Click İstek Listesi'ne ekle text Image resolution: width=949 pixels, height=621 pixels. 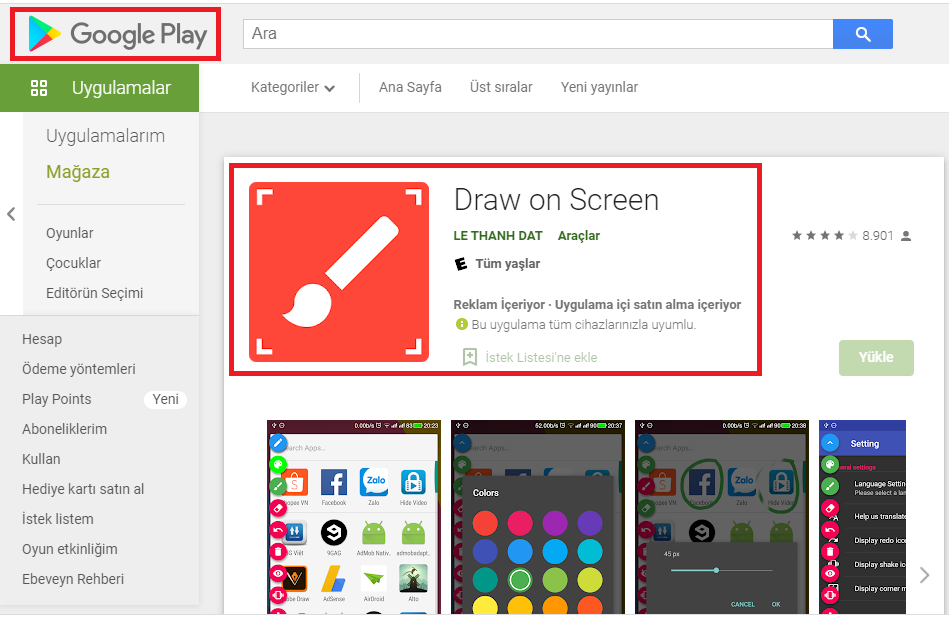click(541, 358)
